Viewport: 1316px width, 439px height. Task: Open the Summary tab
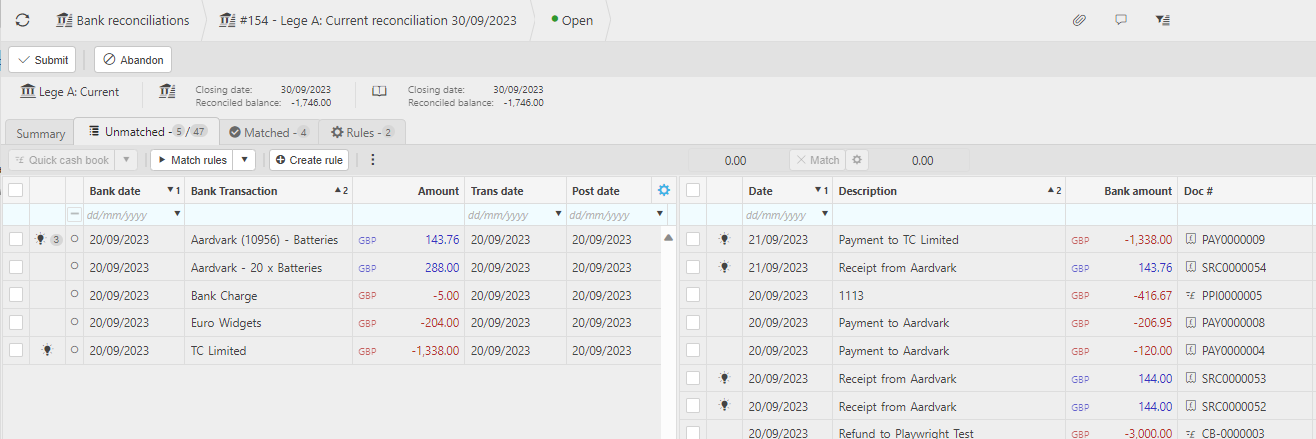(40, 133)
